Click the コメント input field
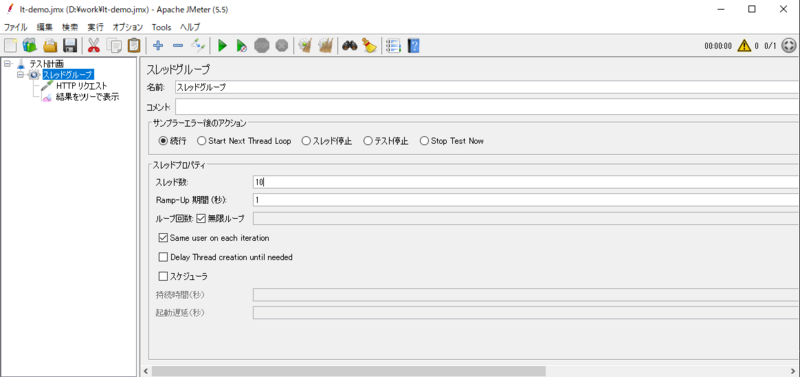The image size is (800, 377). (x=487, y=107)
